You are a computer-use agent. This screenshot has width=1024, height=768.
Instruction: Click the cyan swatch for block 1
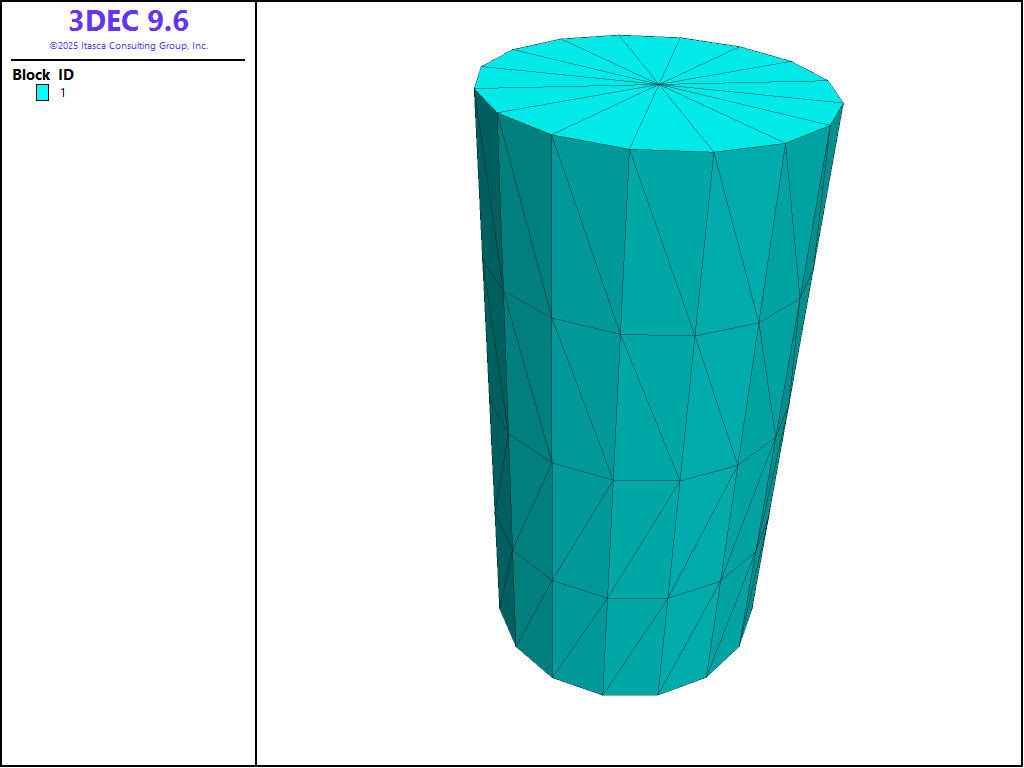(42, 93)
